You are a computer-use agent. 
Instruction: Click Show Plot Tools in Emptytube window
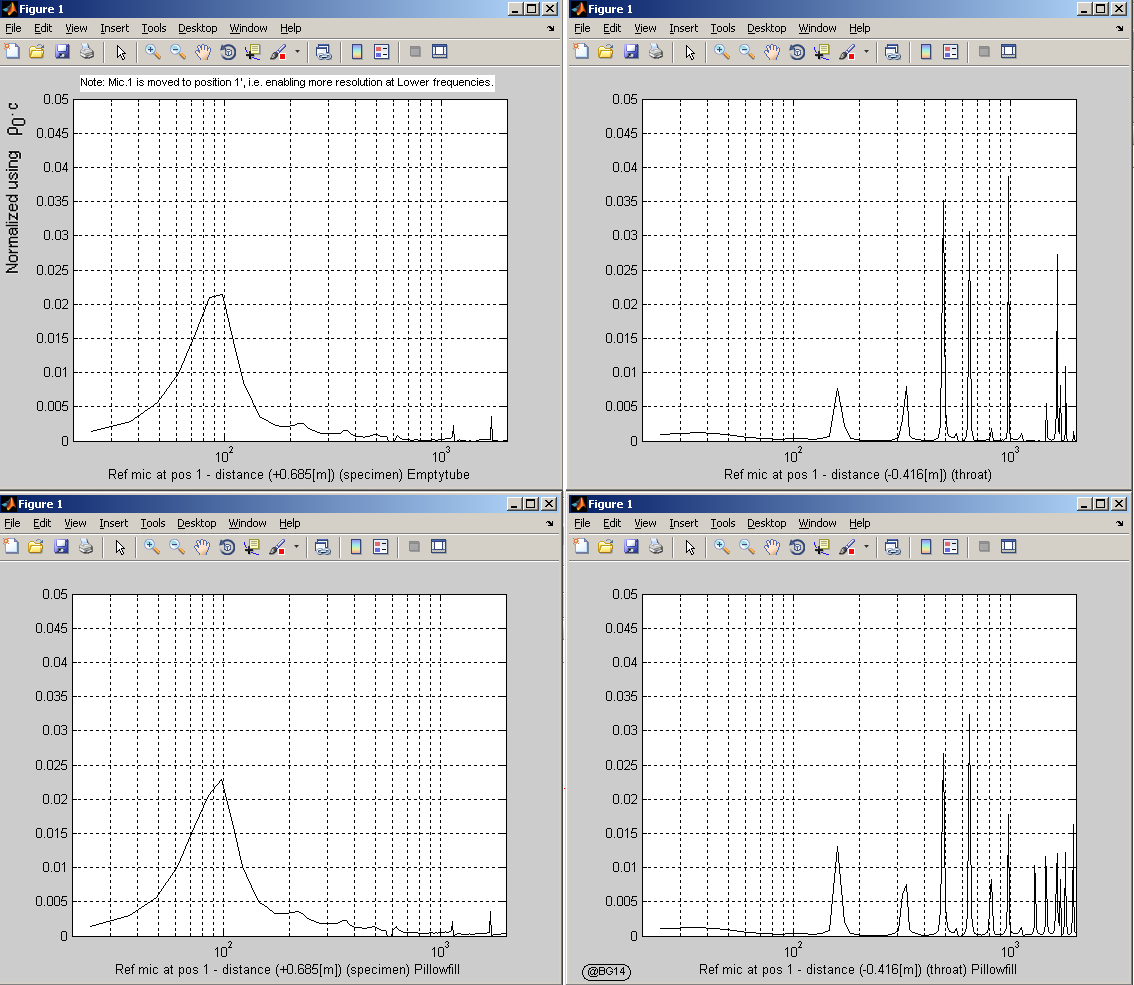coord(440,51)
